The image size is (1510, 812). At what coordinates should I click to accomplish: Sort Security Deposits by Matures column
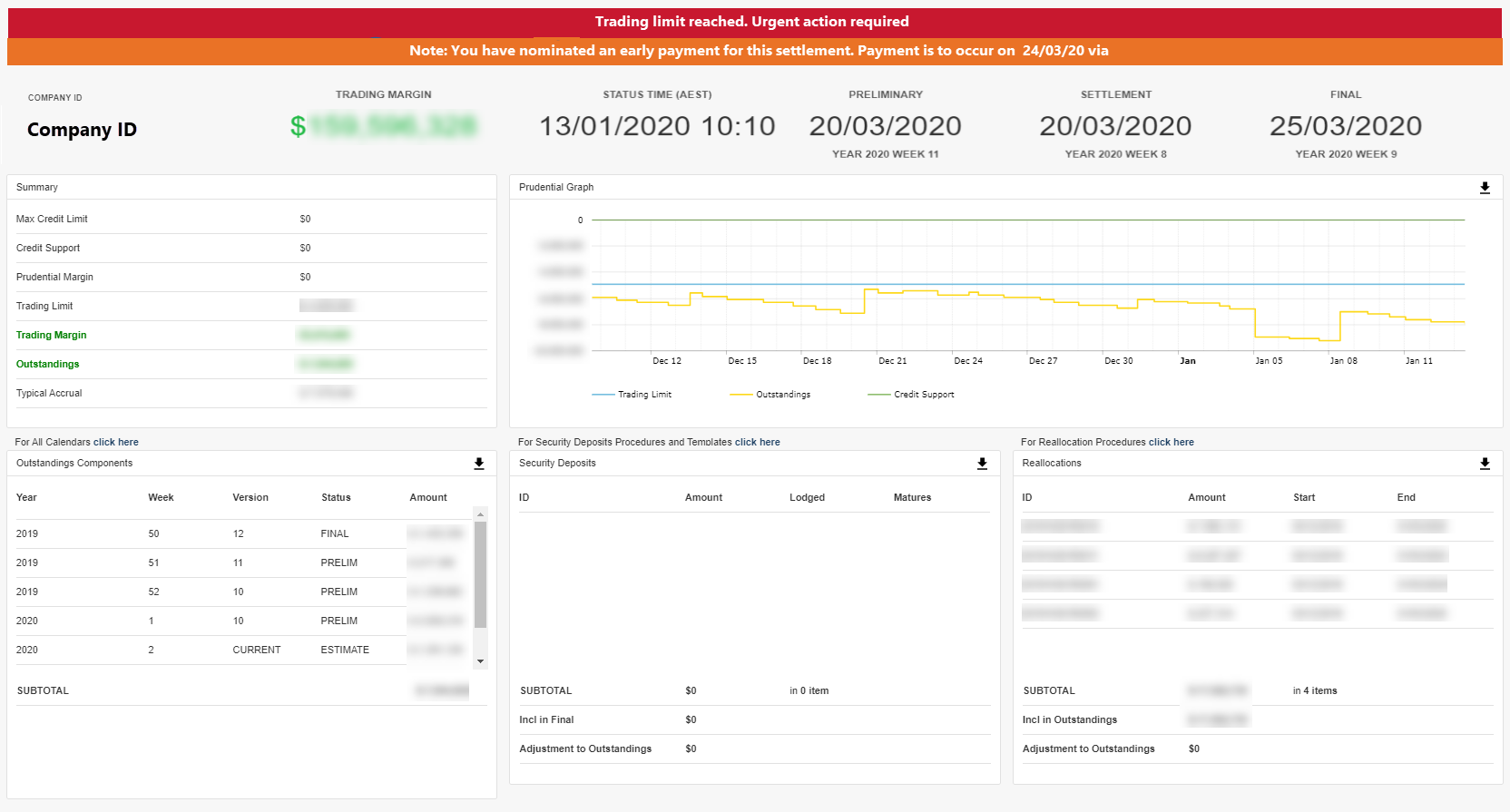(x=912, y=498)
